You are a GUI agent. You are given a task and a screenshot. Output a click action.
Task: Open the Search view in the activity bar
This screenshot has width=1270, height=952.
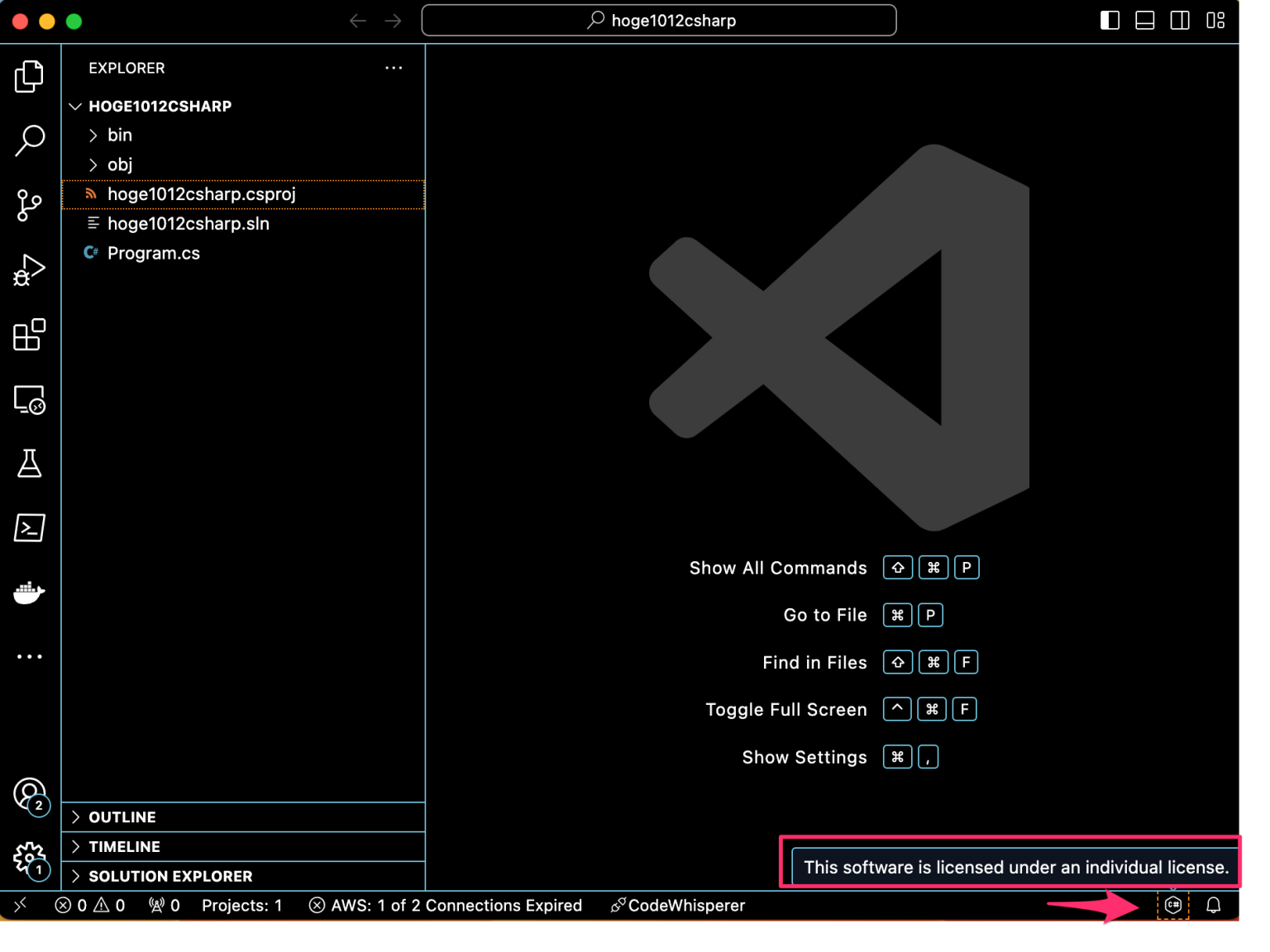pyautogui.click(x=30, y=140)
